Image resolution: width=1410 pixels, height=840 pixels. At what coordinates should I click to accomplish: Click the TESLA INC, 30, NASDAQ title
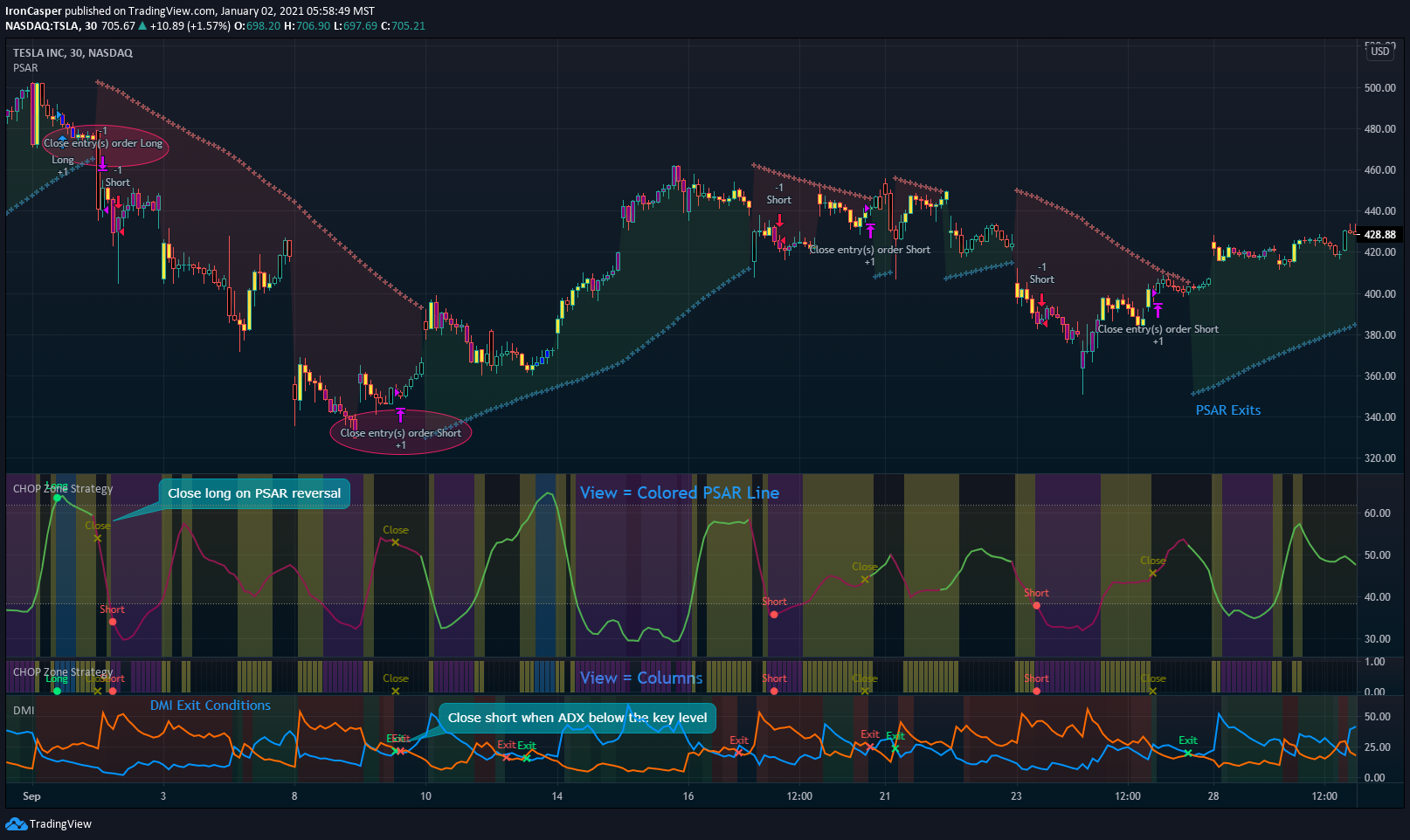click(73, 52)
